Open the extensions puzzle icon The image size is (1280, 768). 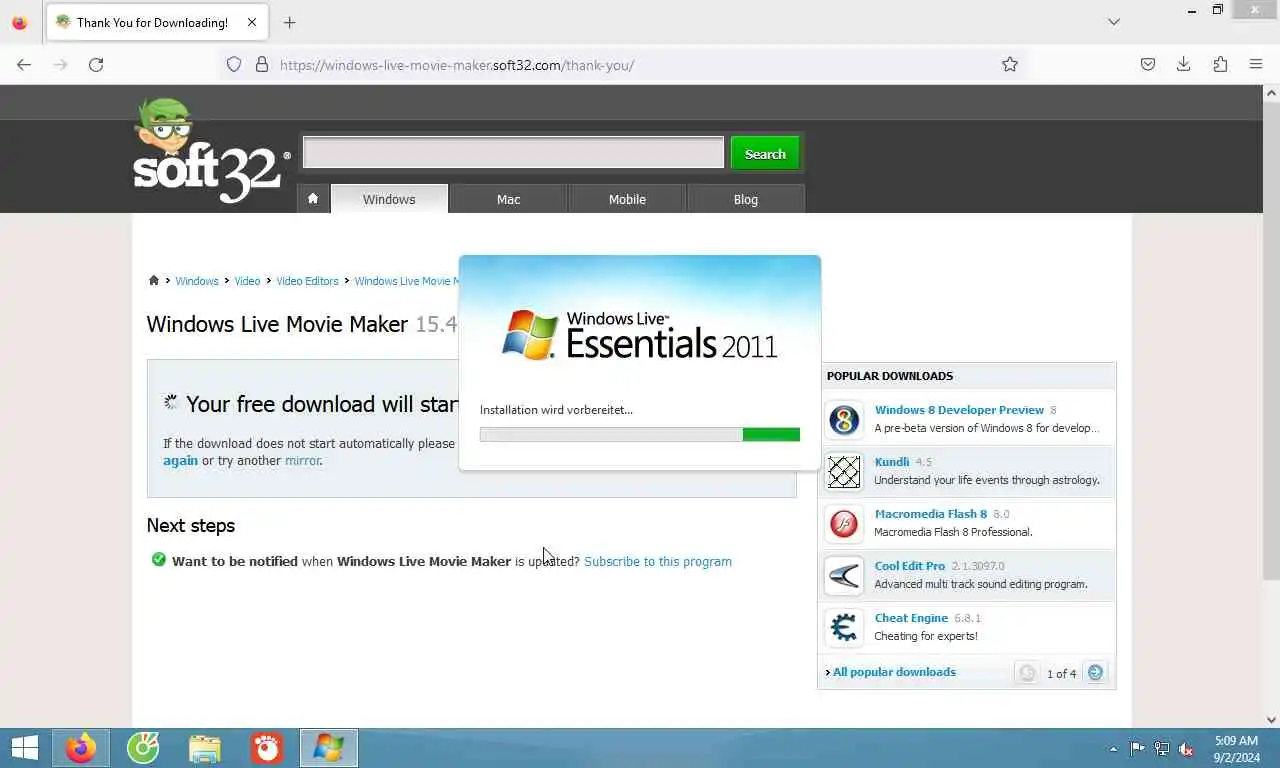[x=1220, y=64]
